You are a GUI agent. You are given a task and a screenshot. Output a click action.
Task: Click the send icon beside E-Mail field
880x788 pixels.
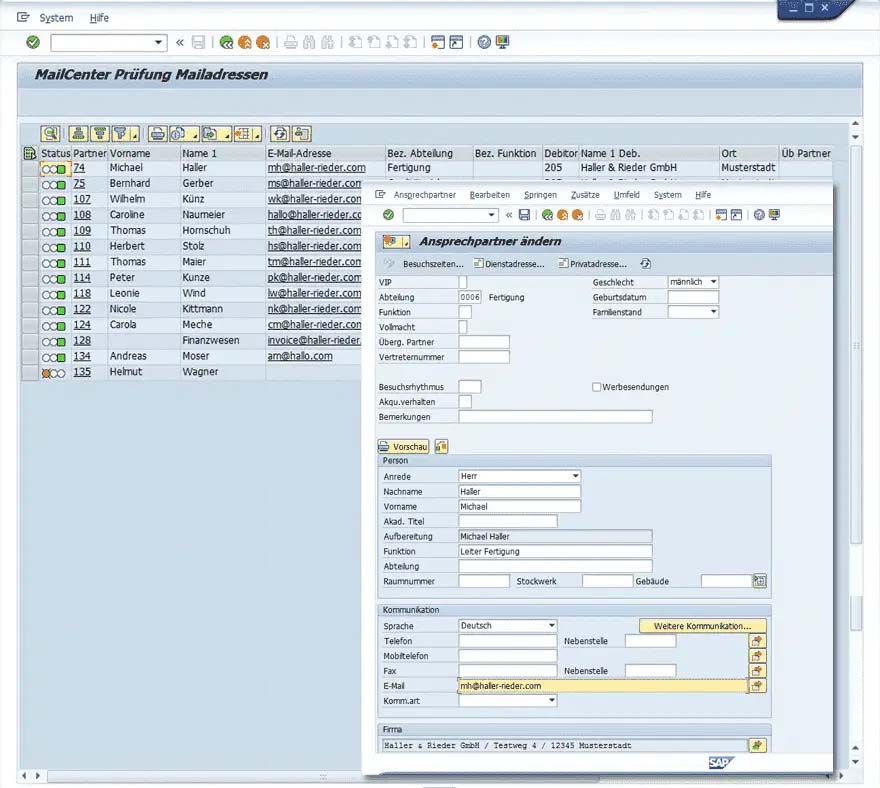click(x=757, y=686)
